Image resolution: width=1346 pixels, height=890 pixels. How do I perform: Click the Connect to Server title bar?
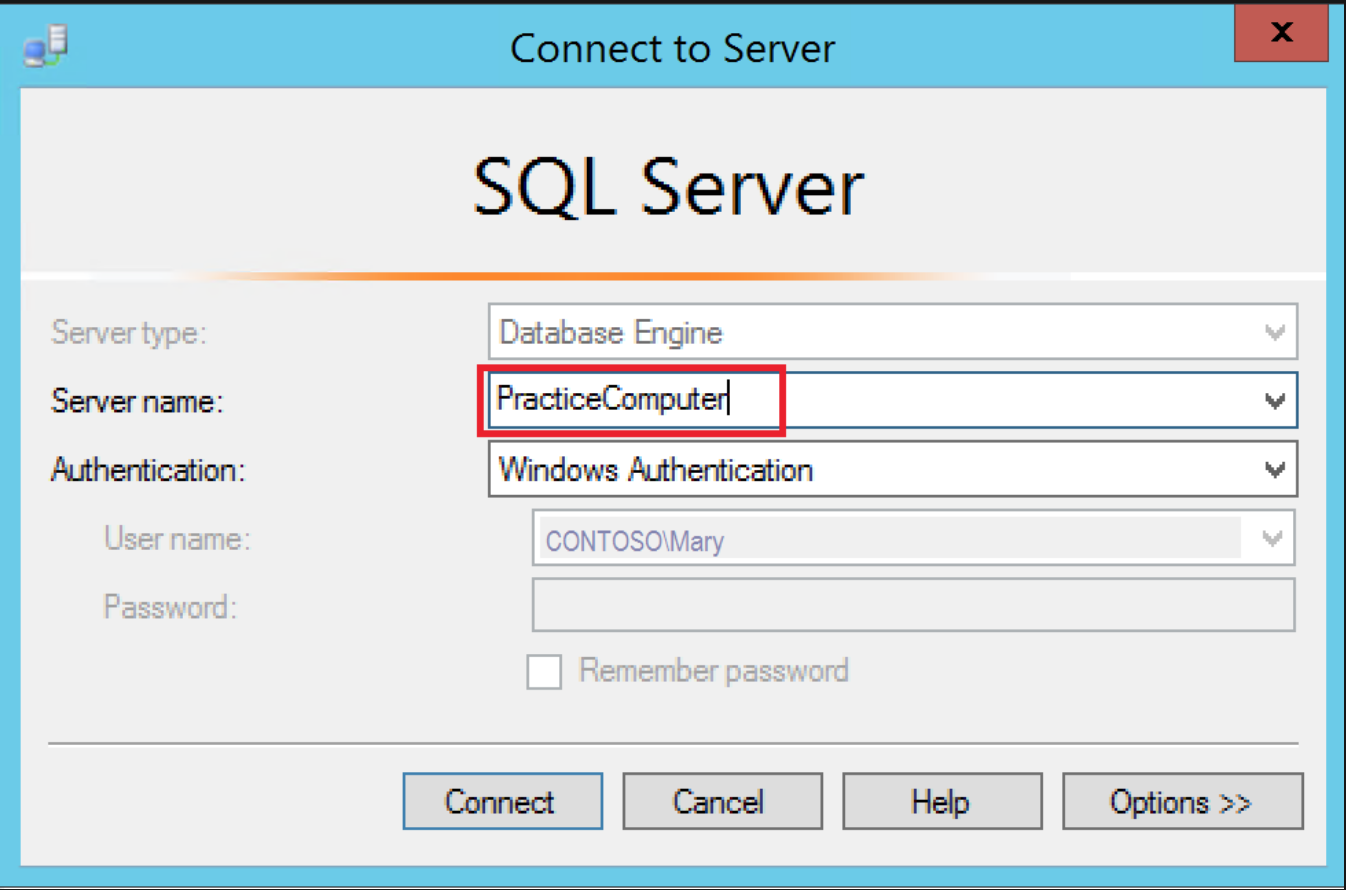[x=672, y=48]
